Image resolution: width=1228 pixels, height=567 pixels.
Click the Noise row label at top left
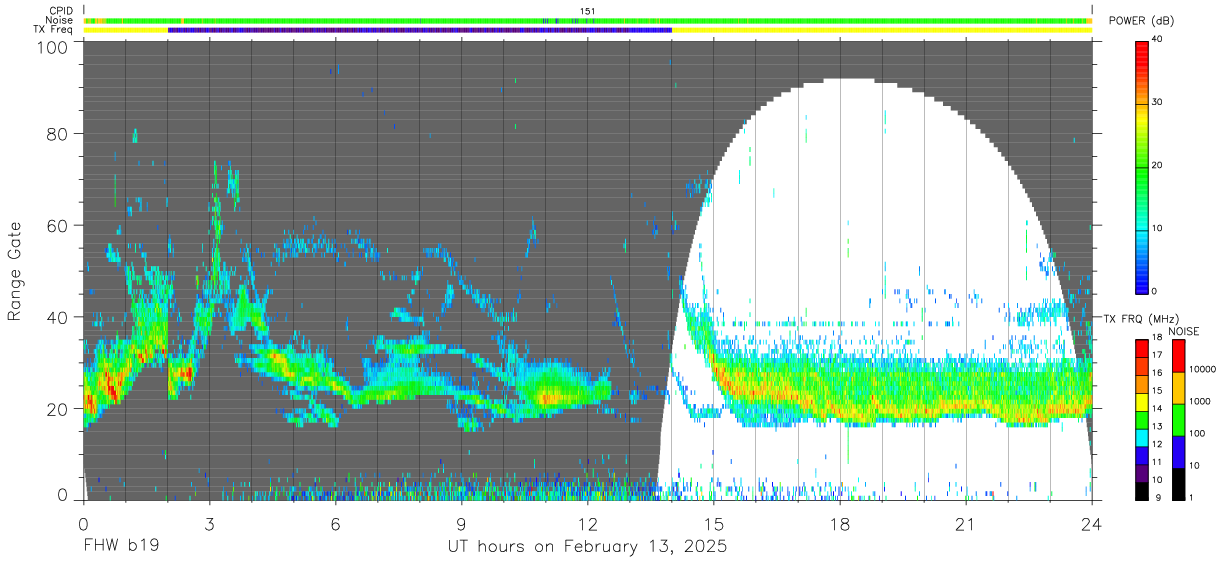point(60,20)
